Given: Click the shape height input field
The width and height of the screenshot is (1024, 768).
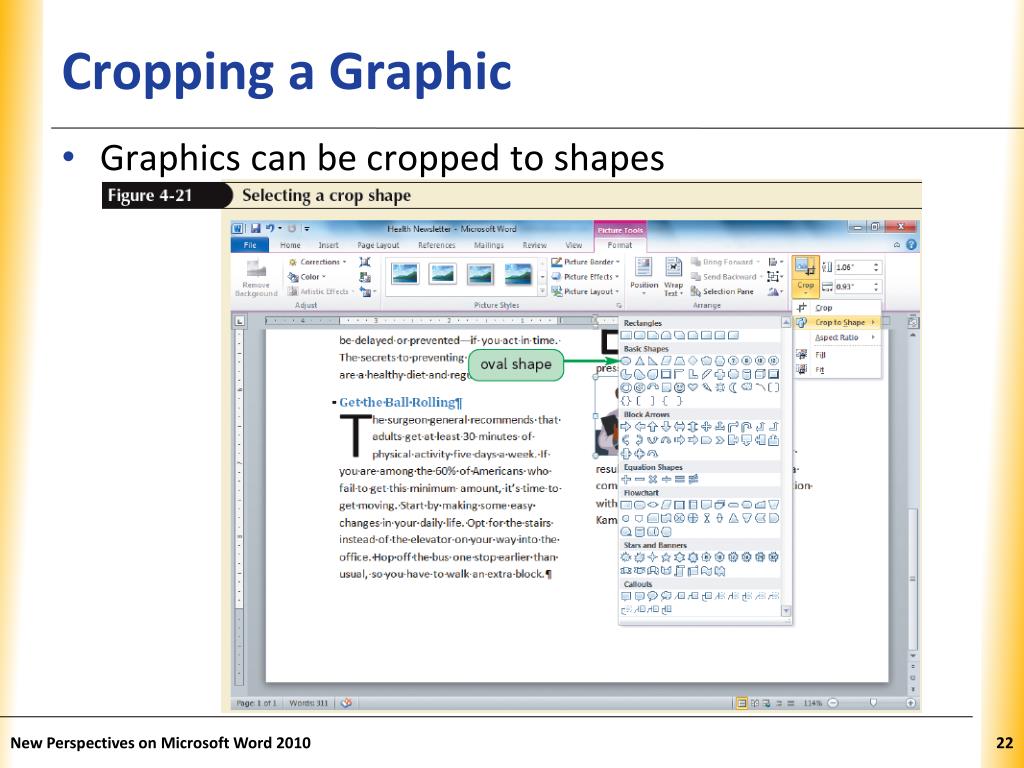Looking at the screenshot, I should pos(858,267).
